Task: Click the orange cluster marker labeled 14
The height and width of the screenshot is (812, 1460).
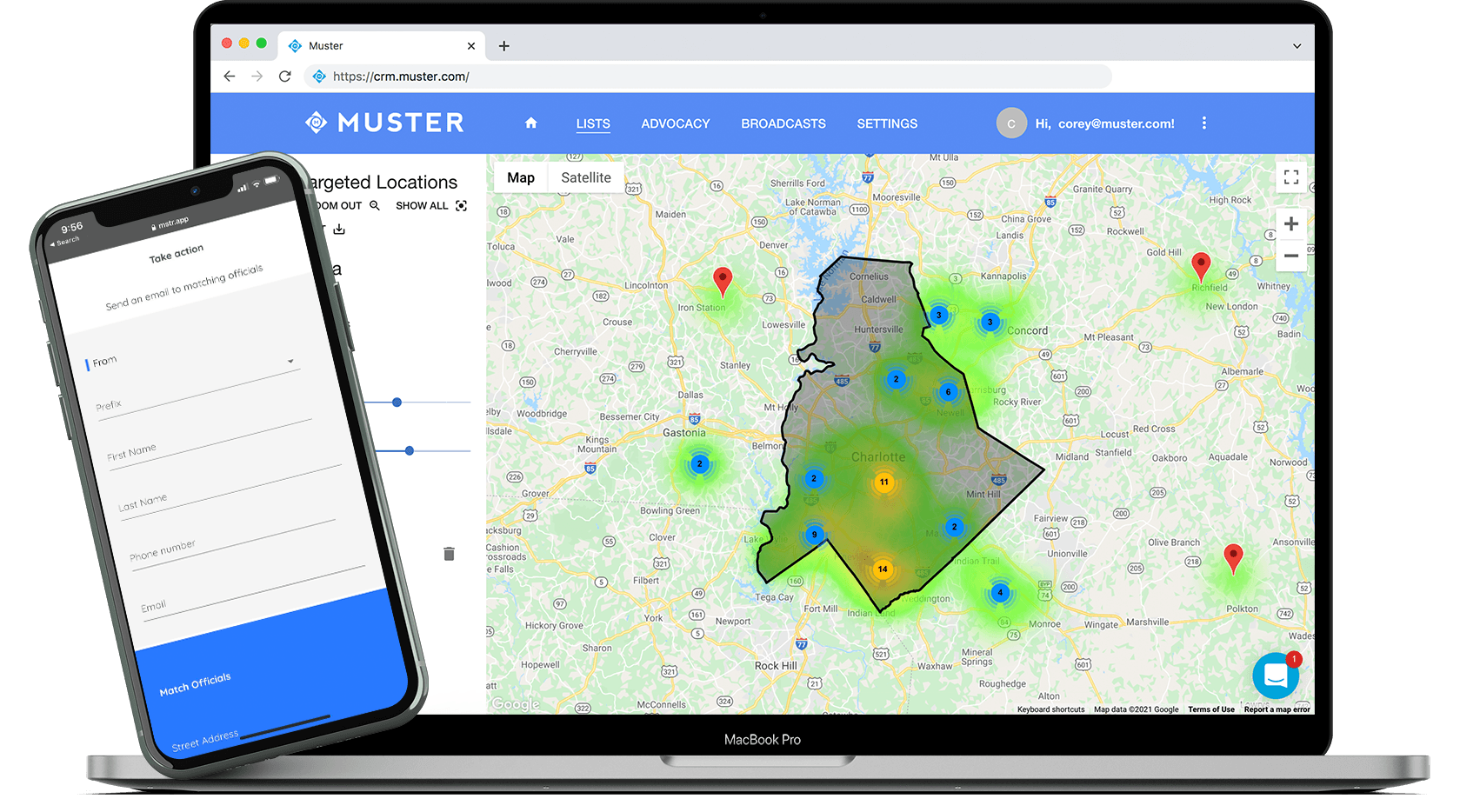Action: [x=883, y=569]
